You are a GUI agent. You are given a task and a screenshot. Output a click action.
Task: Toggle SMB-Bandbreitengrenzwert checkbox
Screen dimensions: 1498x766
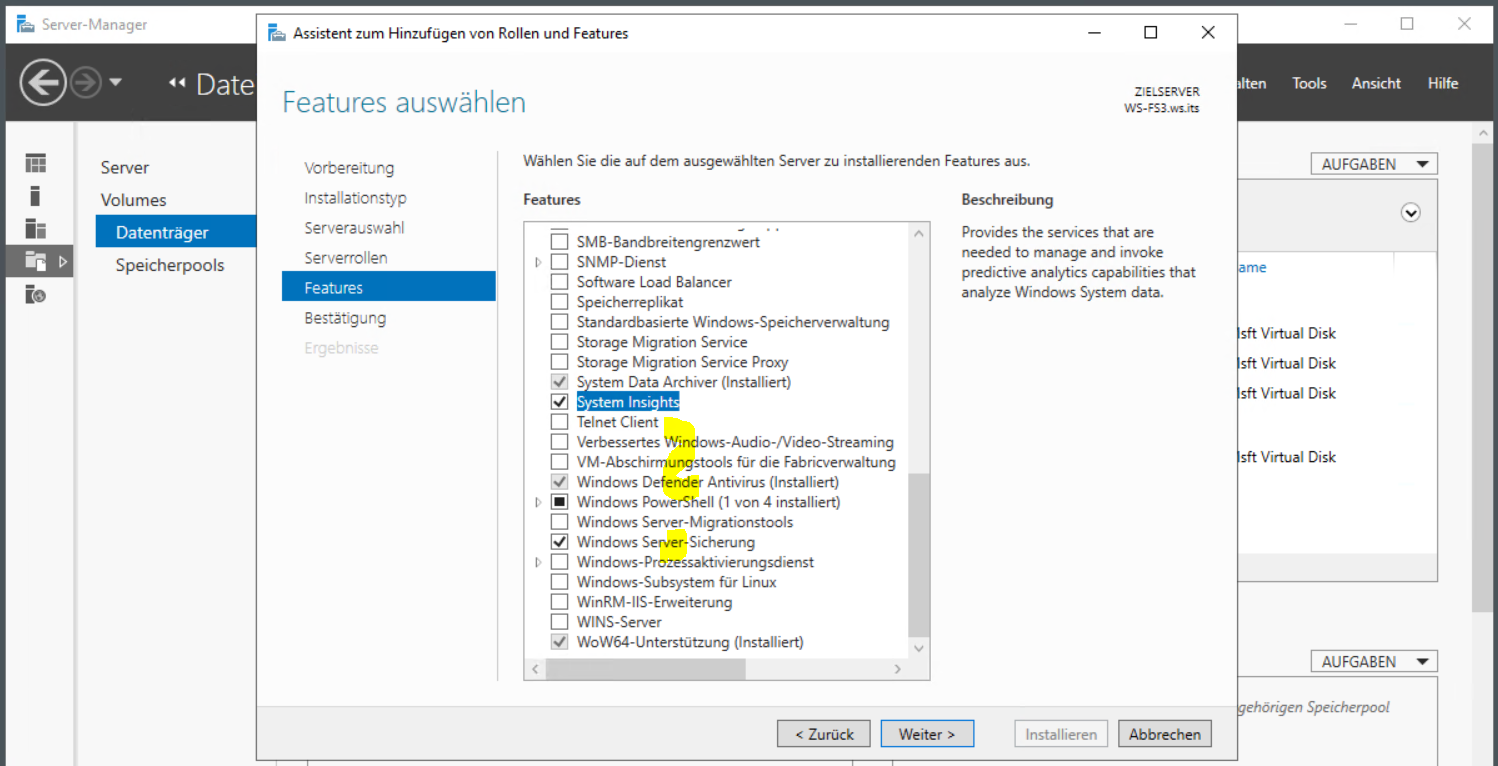click(559, 242)
